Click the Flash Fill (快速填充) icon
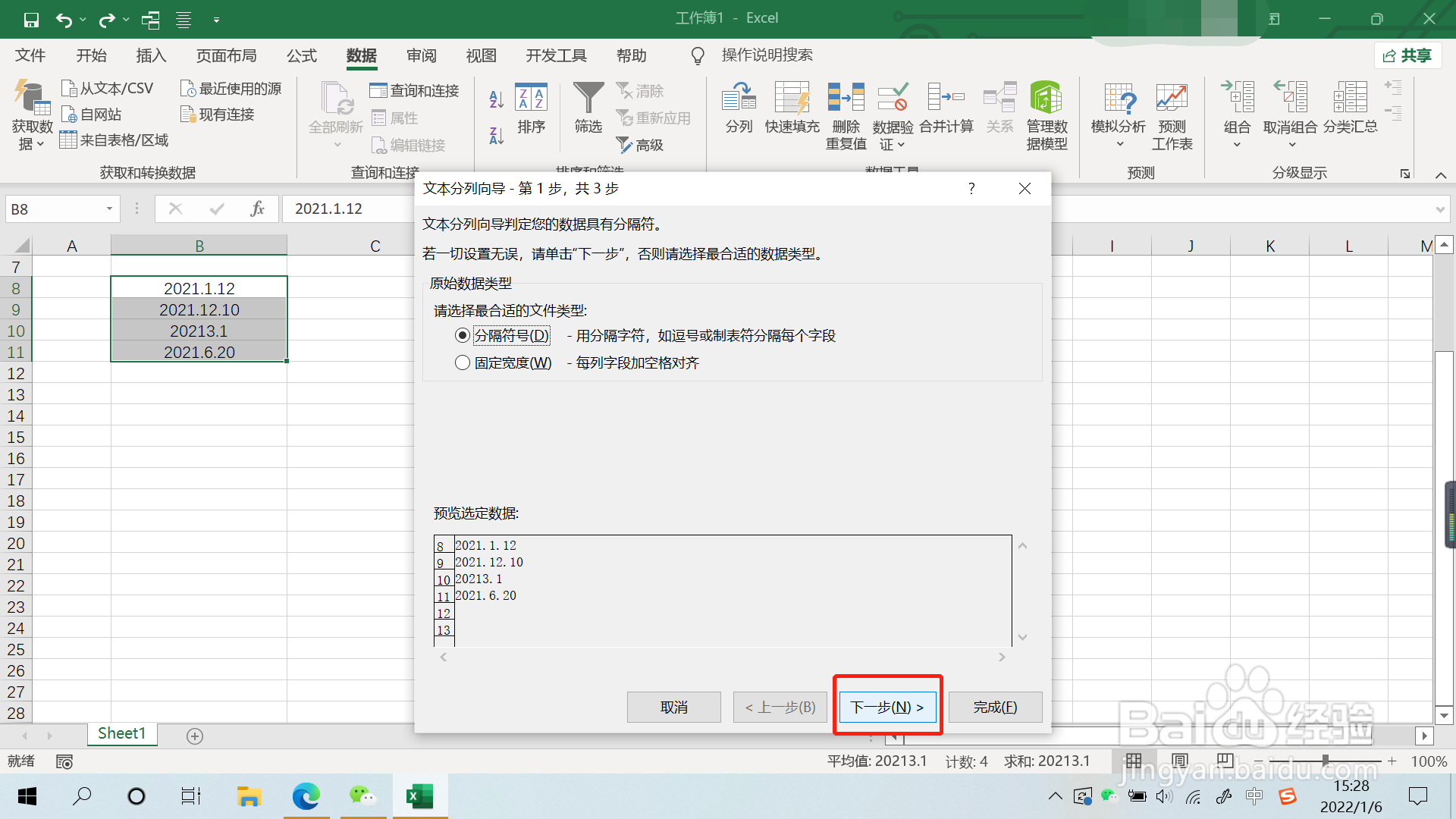This screenshot has height=819, width=1456. [792, 99]
